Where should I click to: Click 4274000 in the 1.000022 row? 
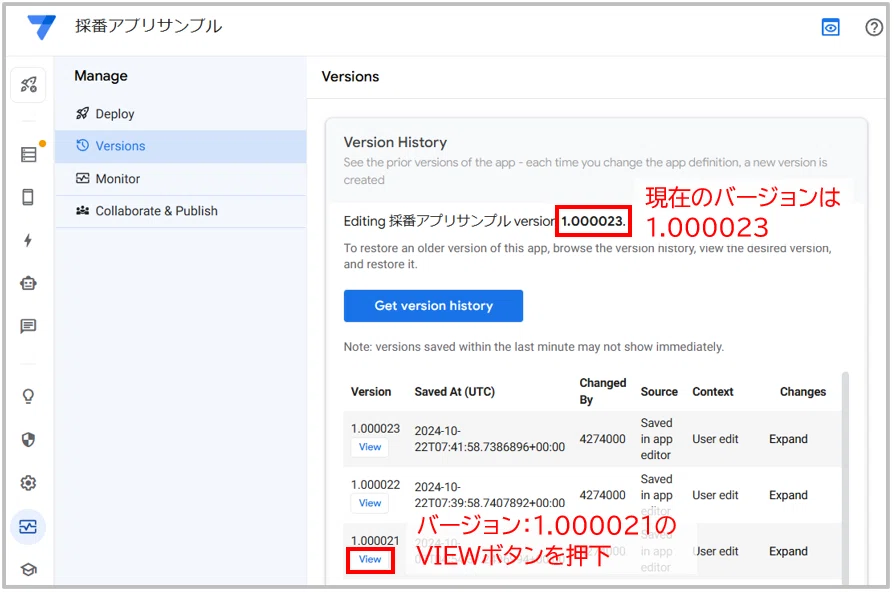[x=602, y=495]
